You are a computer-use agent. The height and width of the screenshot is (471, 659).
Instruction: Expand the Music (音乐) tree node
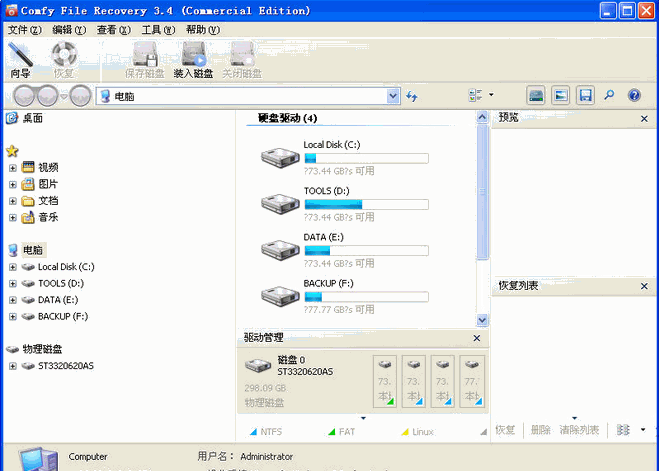[x=13, y=218]
